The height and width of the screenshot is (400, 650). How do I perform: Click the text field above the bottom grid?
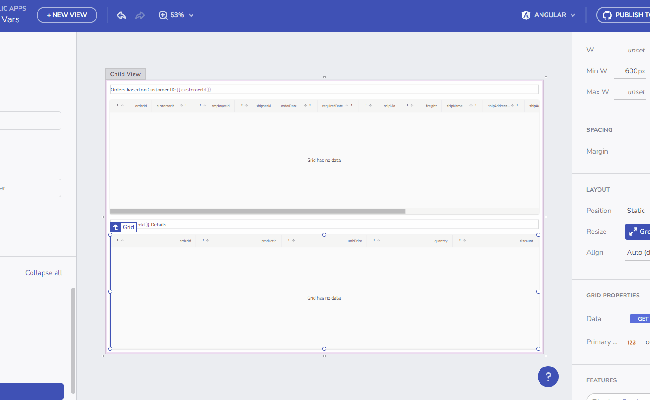324,225
